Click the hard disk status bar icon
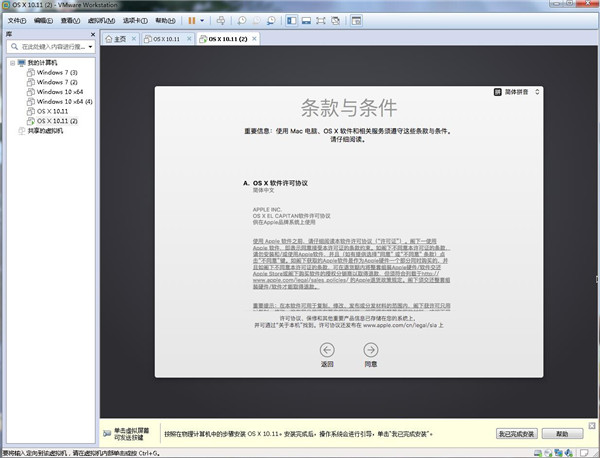Screen dimensions: 600x458 (x=538, y=453)
